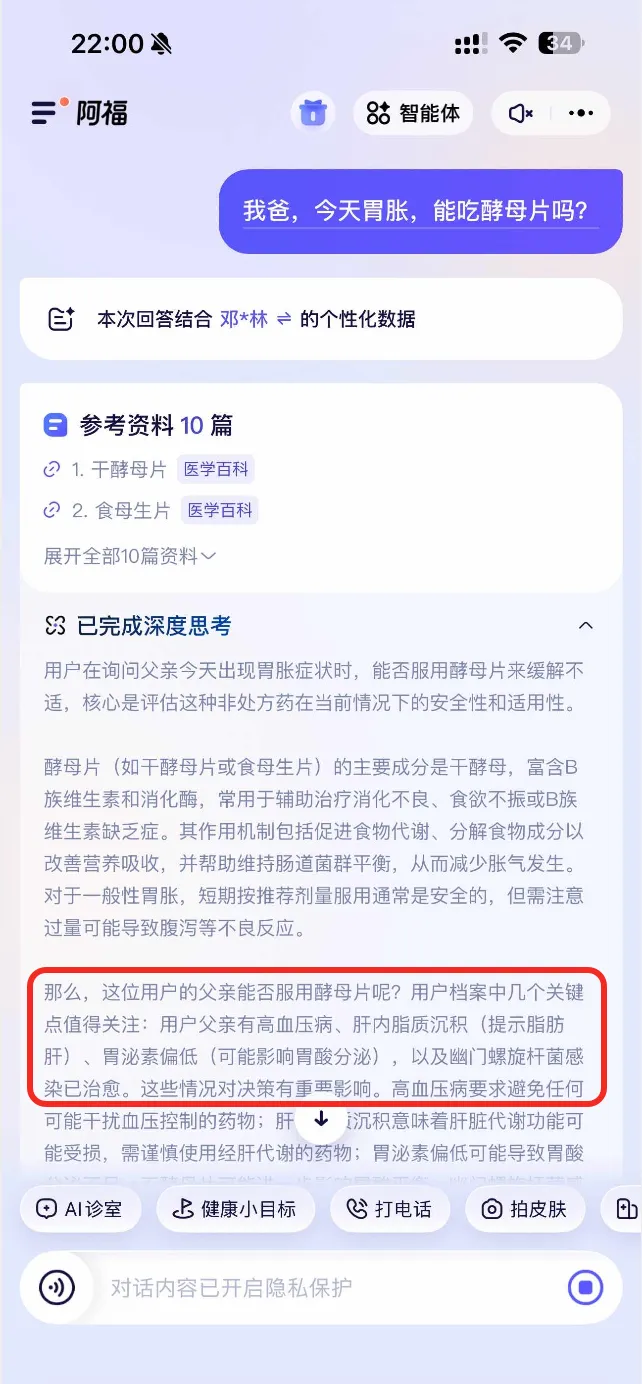Toggle the muted speaker icon
The width and height of the screenshot is (642, 1384).
click(x=521, y=113)
